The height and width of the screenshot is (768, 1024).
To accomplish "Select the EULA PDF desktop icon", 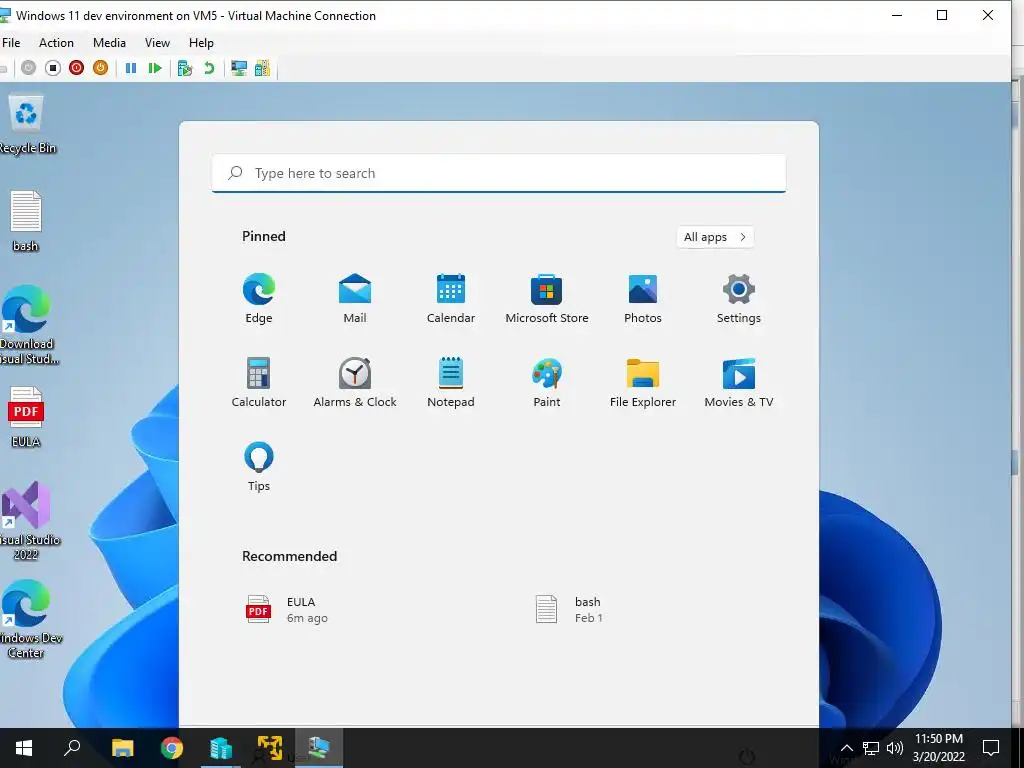I will 25,417.
